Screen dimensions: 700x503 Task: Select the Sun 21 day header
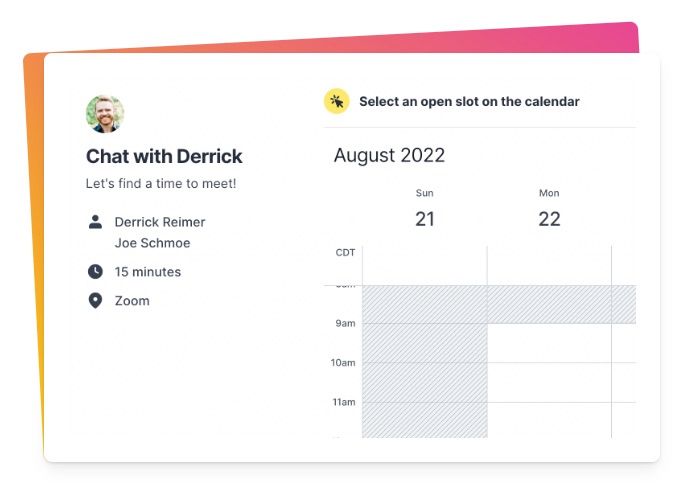[x=425, y=209]
